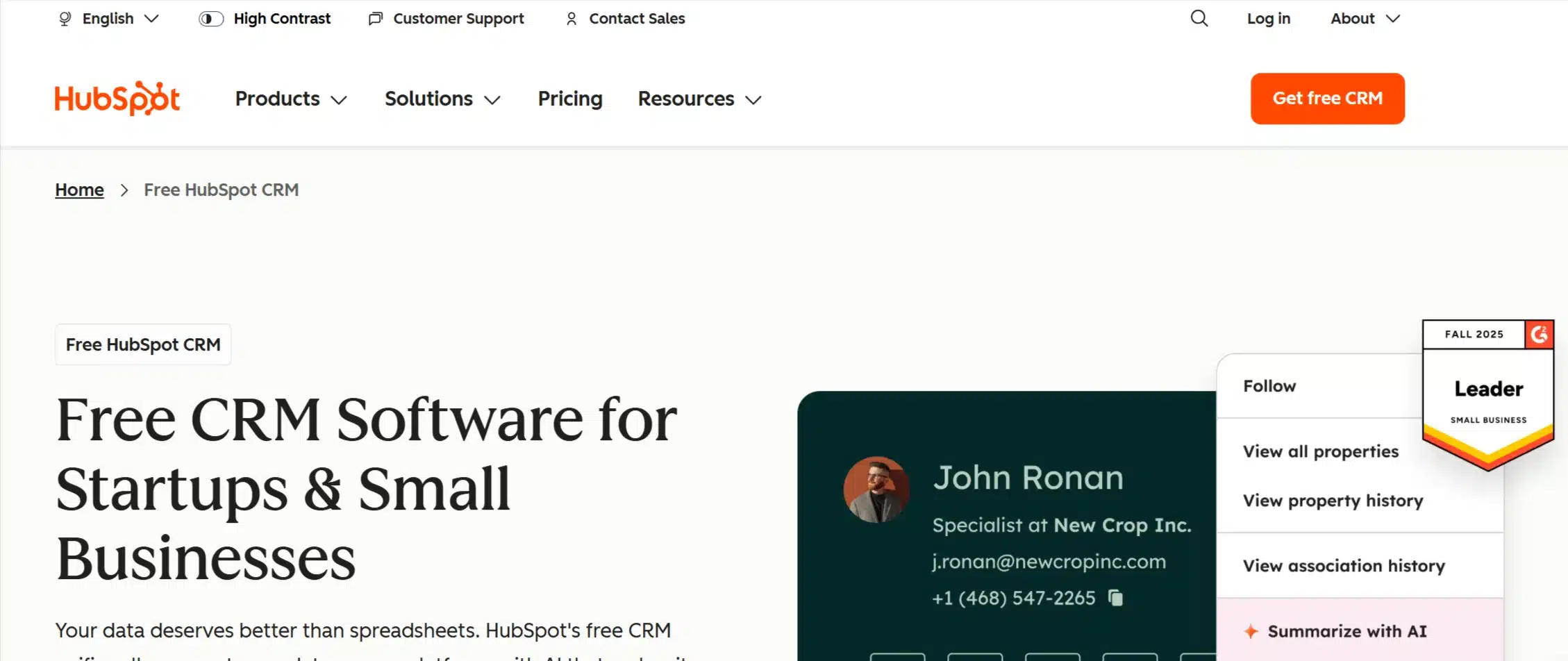Image resolution: width=1568 pixels, height=661 pixels.
Task: Select Follow in the contact menu
Action: (x=1269, y=386)
